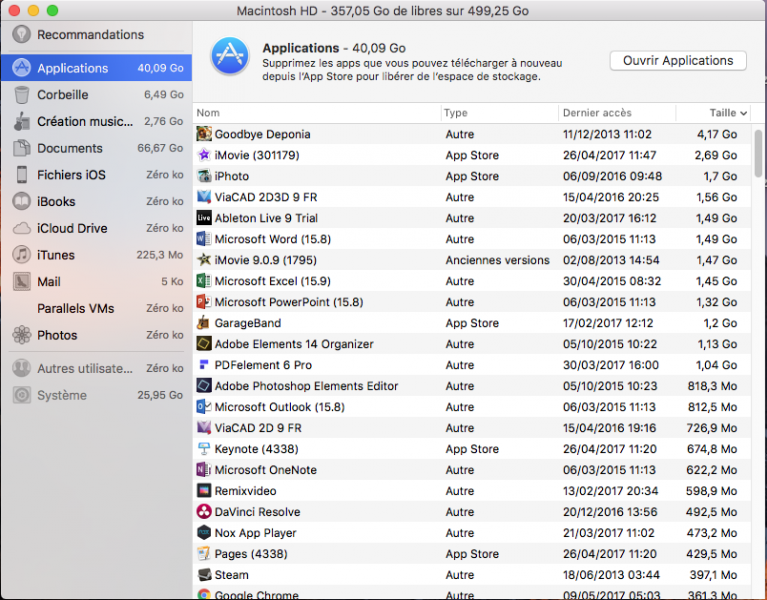This screenshot has height=600, width=767.
Task: Click the iMovie (301179) star icon
Action: (204, 155)
